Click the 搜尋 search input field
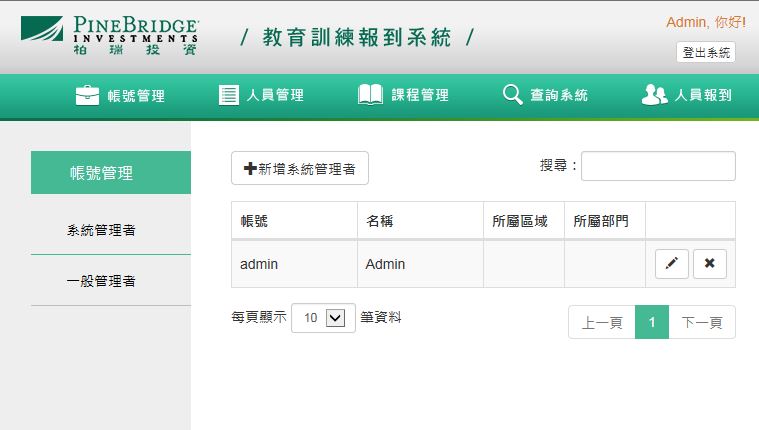The image size is (759, 430). pos(658,166)
